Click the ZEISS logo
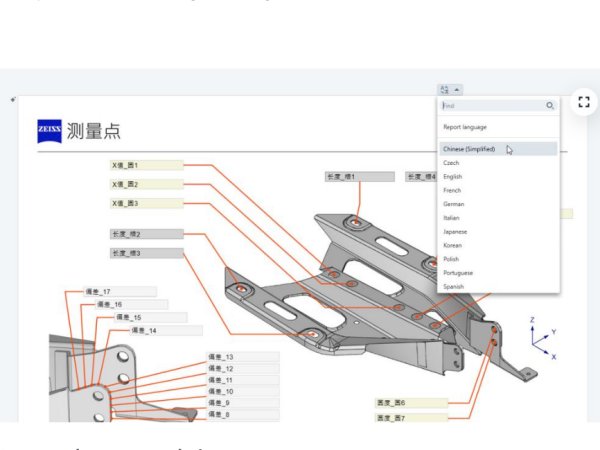The height and width of the screenshot is (450, 600). pyautogui.click(x=49, y=131)
